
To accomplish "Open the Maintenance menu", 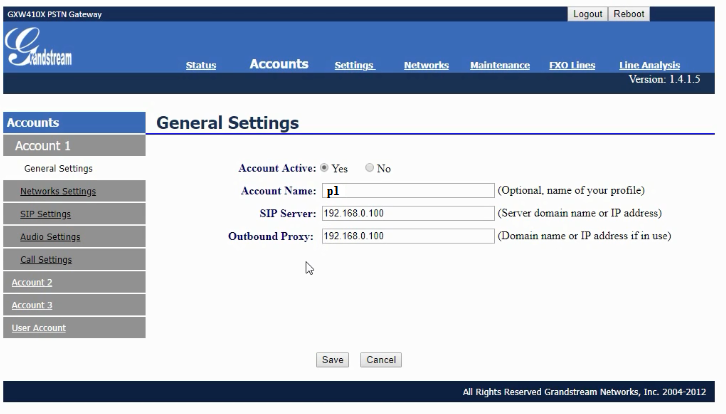I will pos(500,66).
